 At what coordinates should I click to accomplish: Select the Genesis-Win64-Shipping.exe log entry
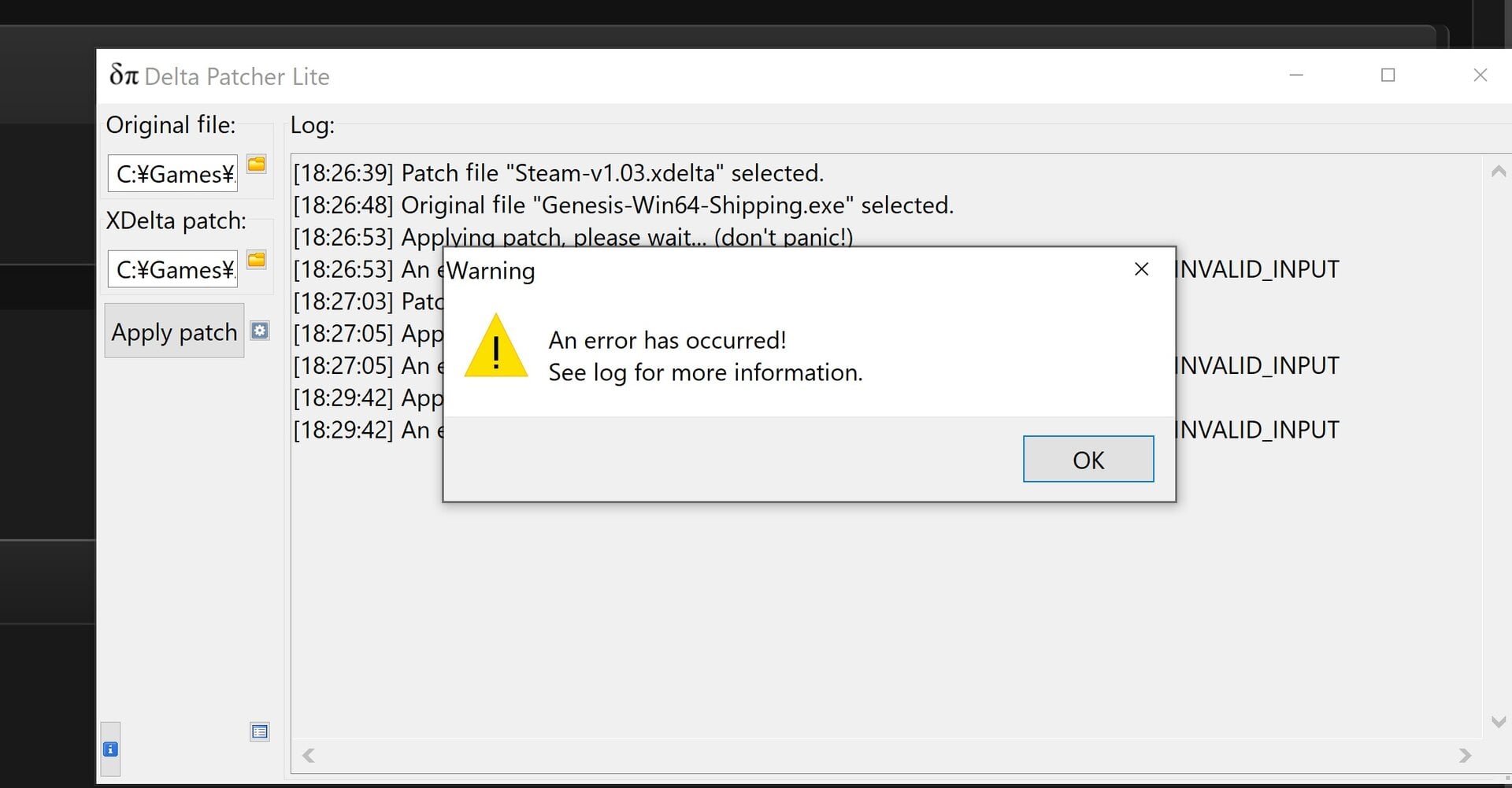623,205
